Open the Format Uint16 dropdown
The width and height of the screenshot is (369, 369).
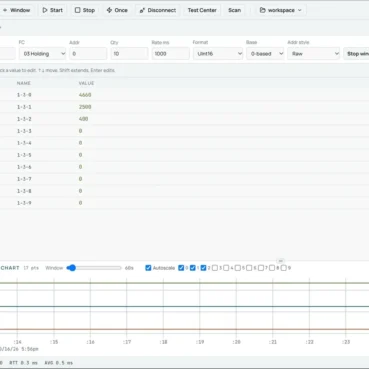point(218,54)
